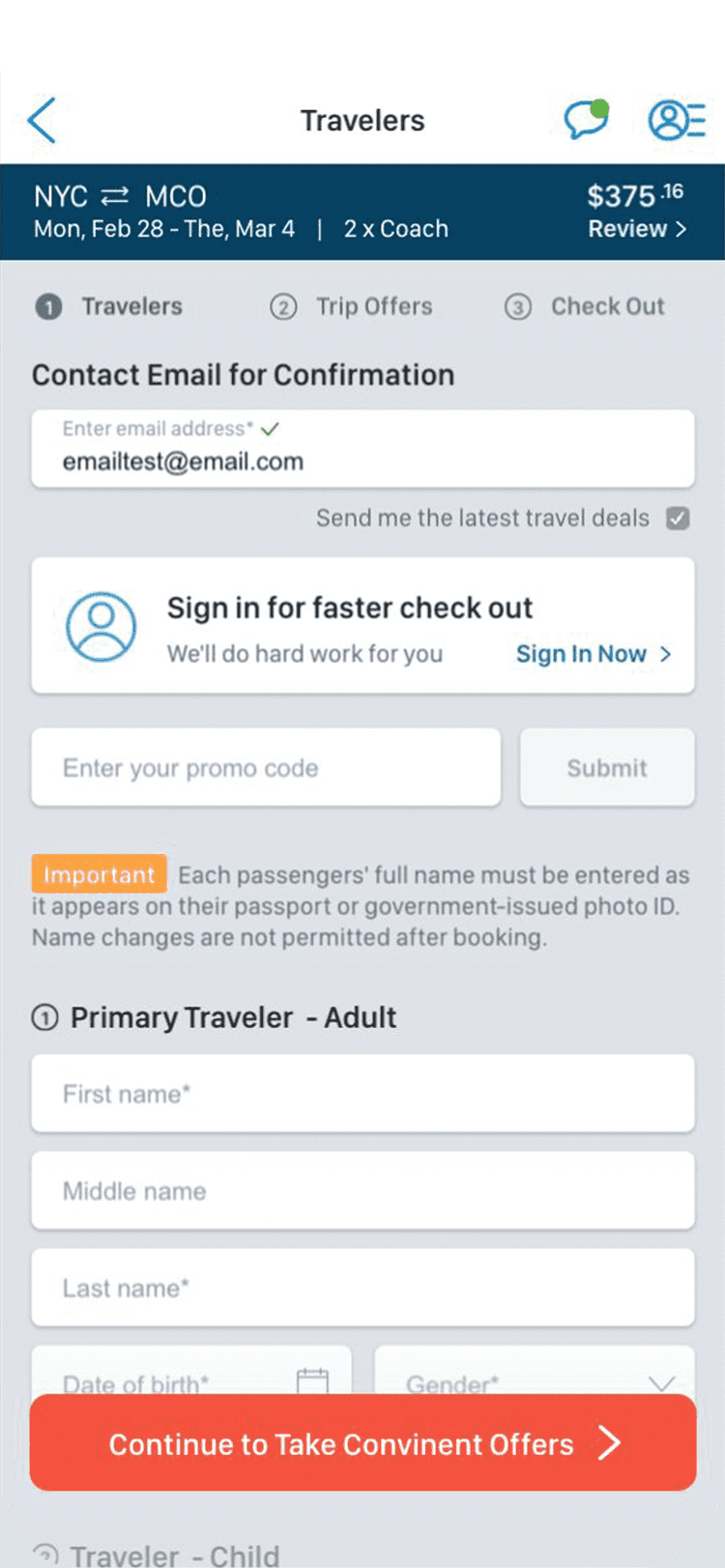Select the Travelers step tab
This screenshot has height=1568, width=725.
click(x=109, y=306)
